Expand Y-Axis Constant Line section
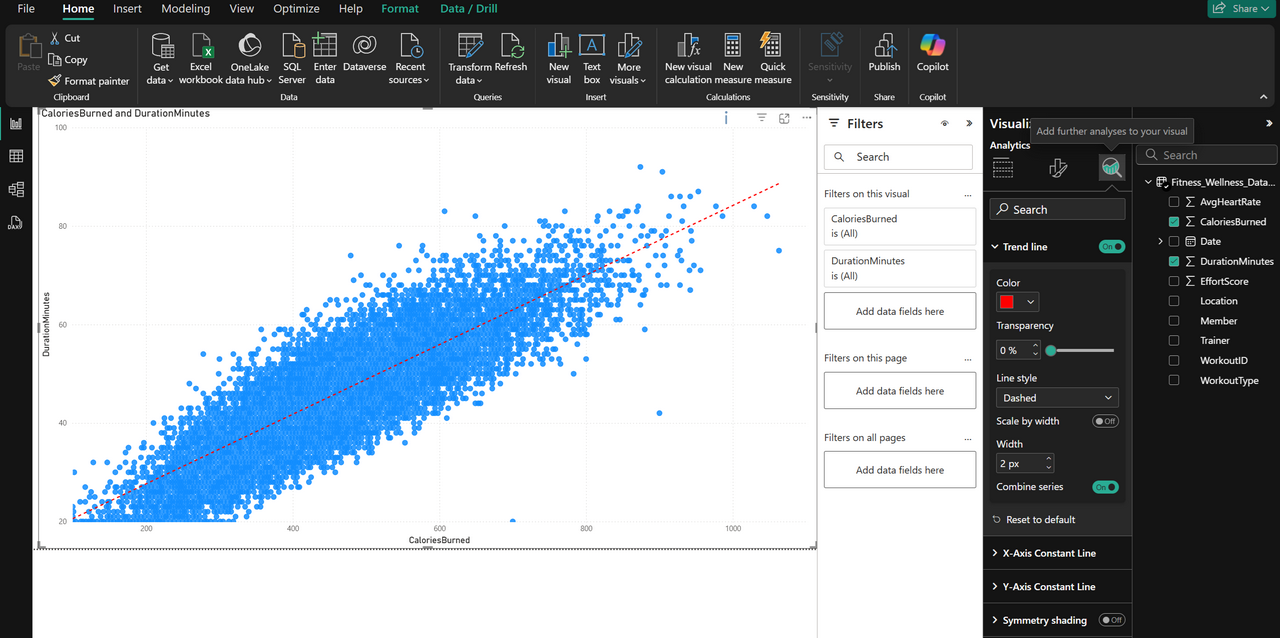 coord(995,587)
